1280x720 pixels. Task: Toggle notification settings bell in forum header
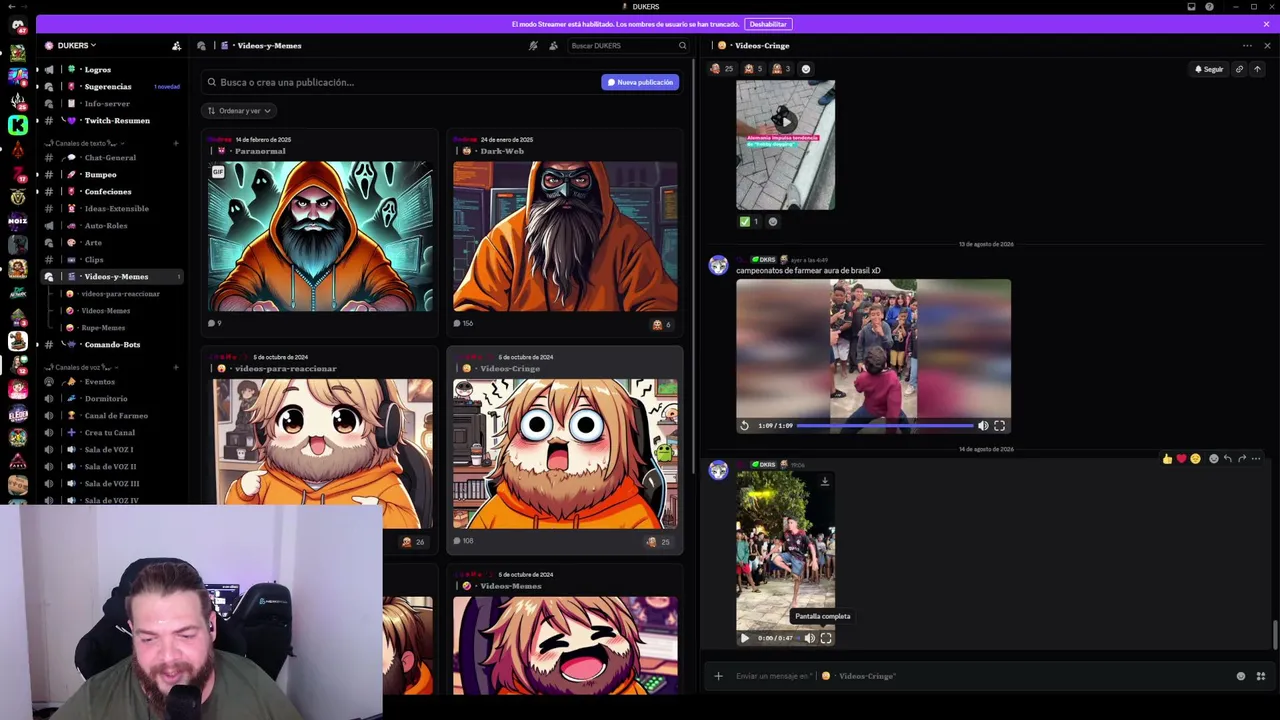click(x=533, y=45)
